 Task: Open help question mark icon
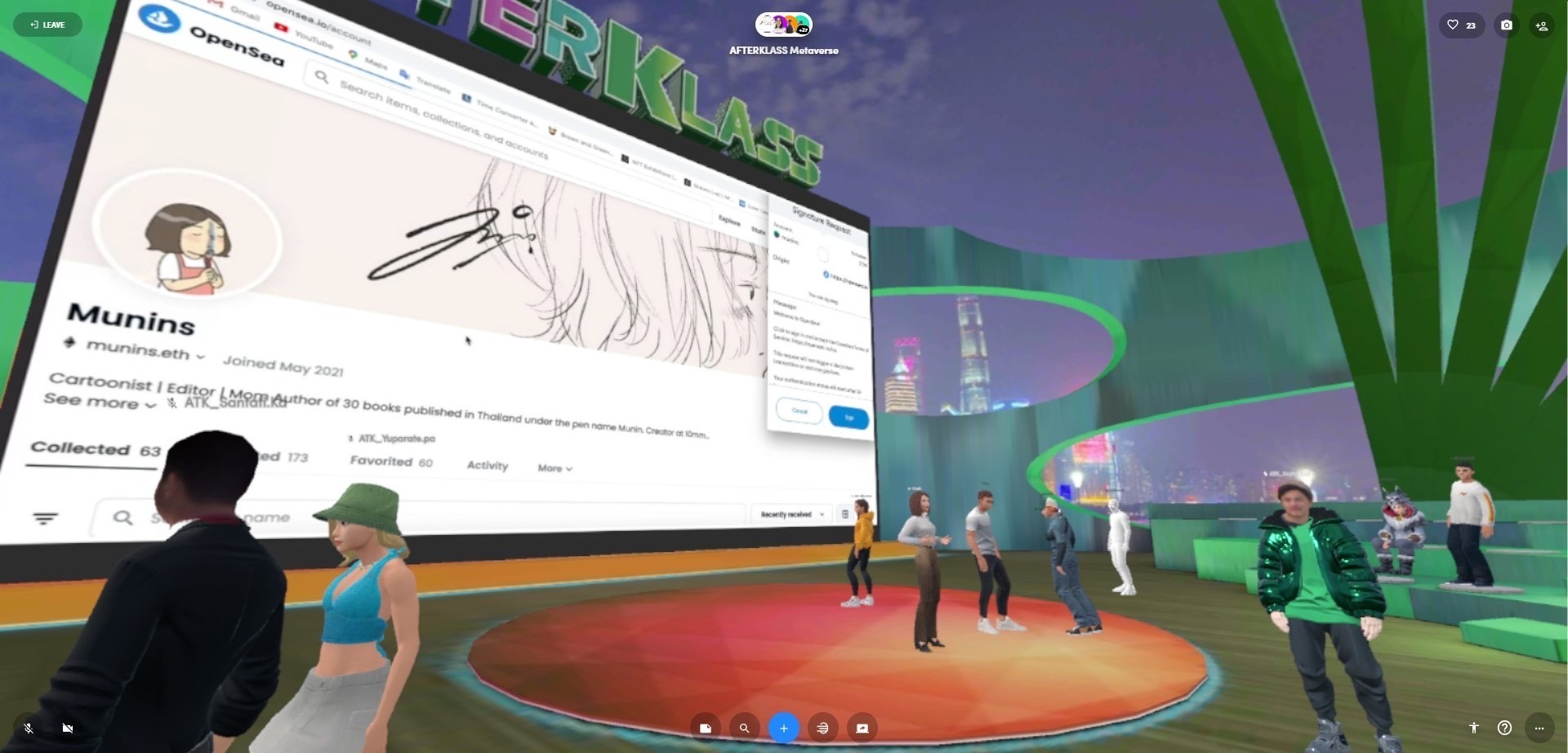[1505, 728]
